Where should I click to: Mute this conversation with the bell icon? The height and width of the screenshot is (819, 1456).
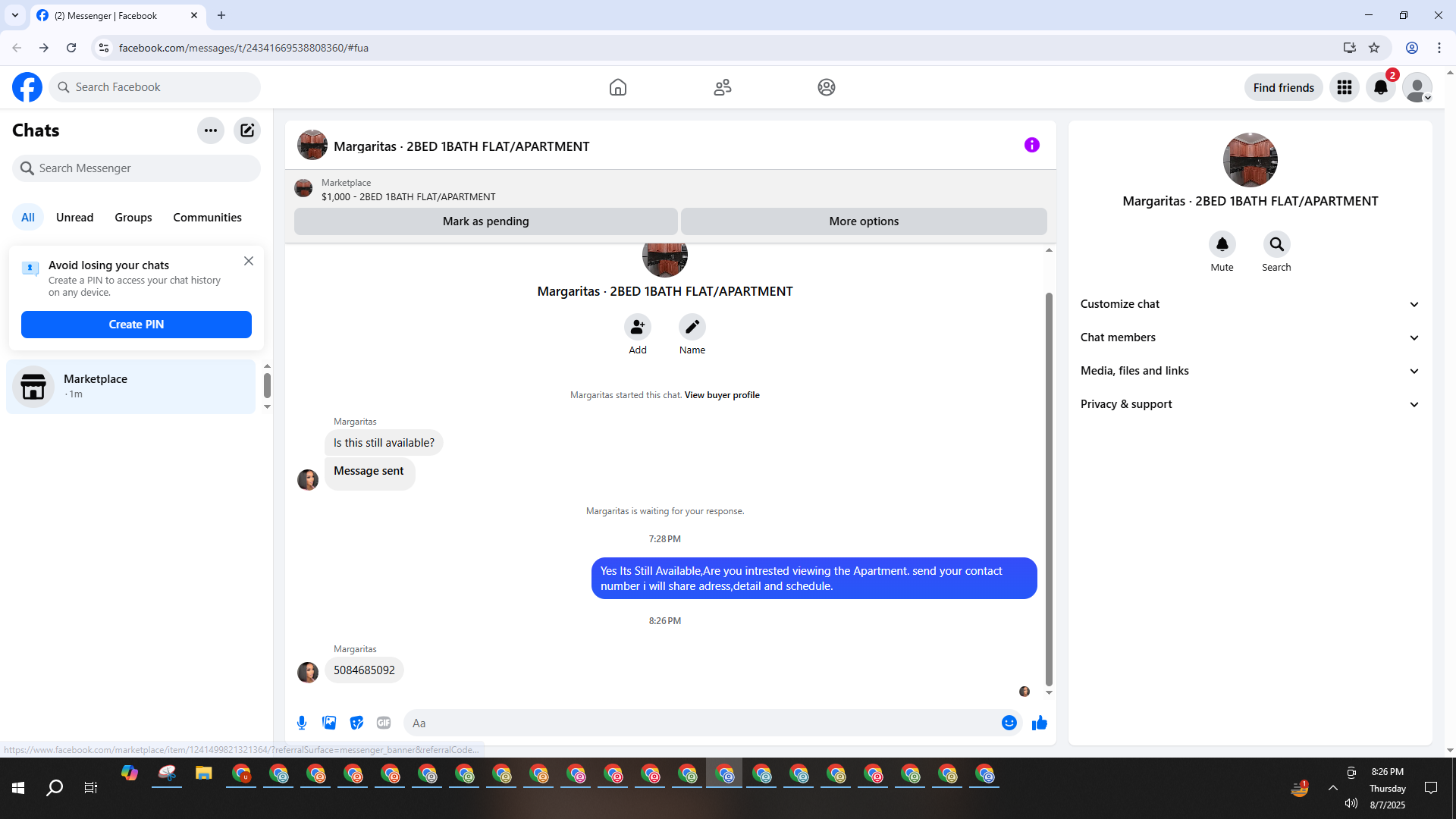[1222, 244]
